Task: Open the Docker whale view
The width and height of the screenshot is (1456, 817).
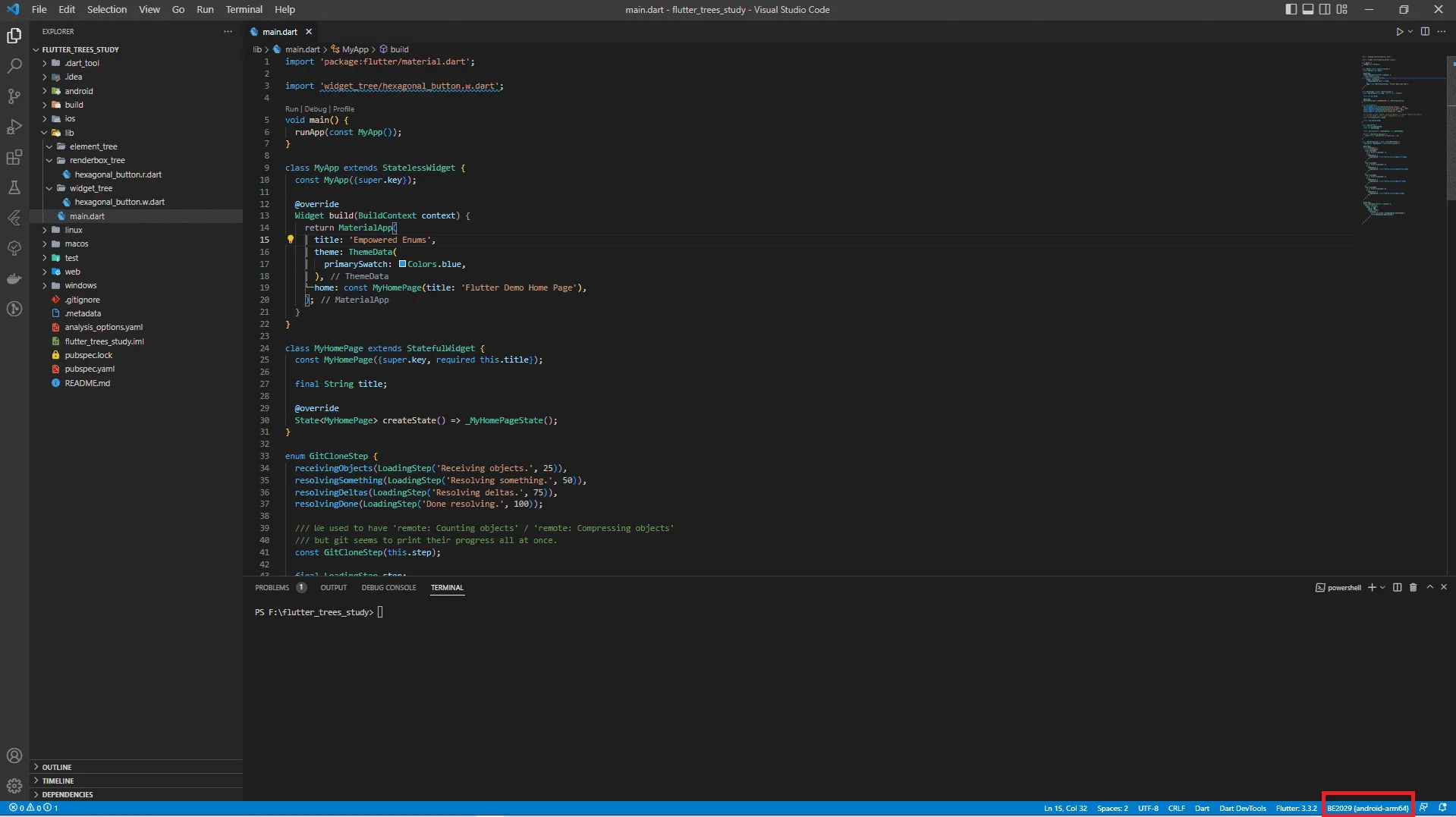Action: pos(14,278)
